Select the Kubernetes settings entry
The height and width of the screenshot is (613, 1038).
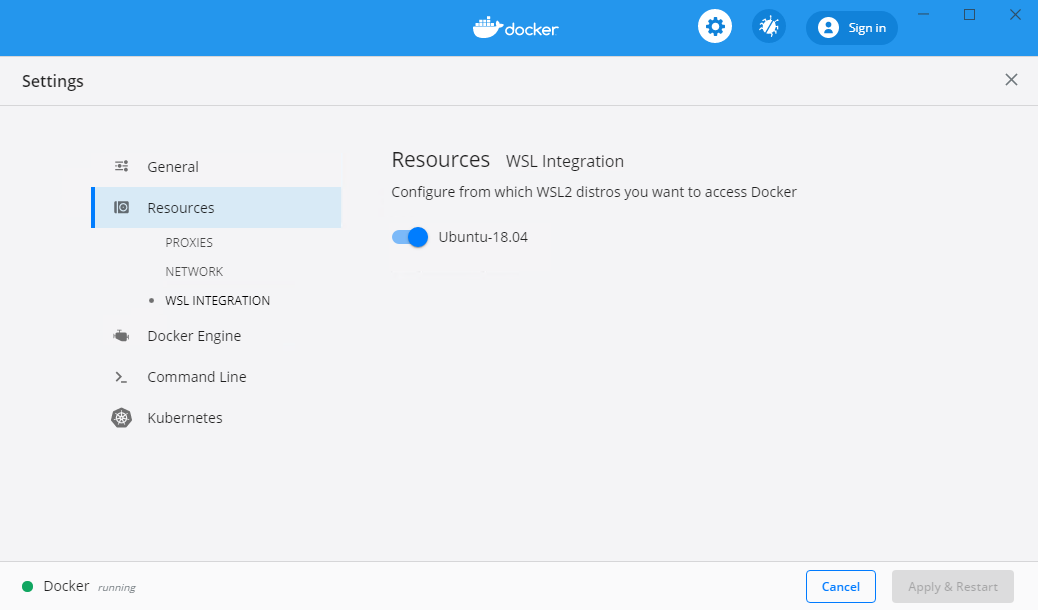click(x=185, y=418)
